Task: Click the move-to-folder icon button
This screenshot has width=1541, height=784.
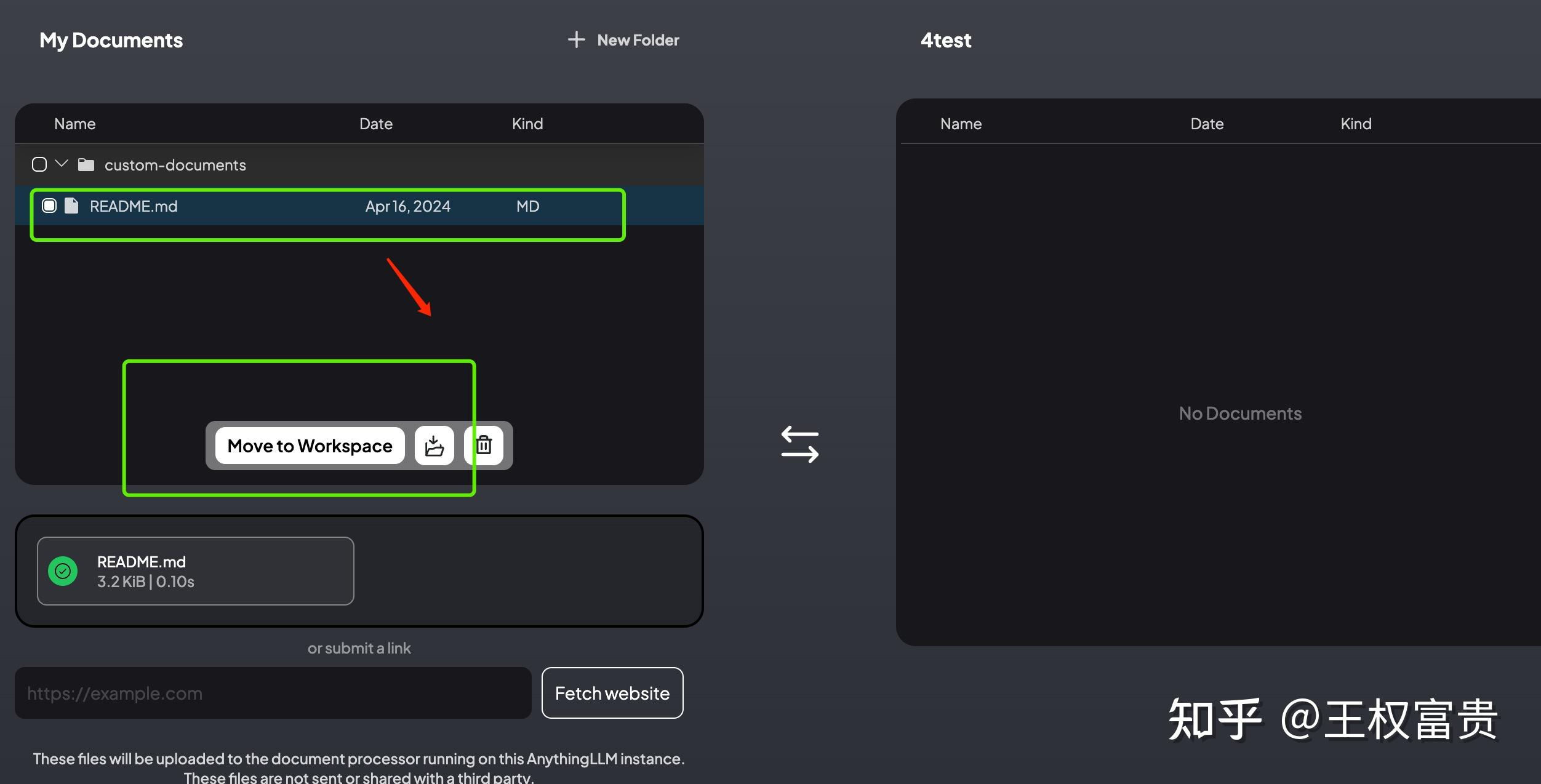Action: [434, 446]
